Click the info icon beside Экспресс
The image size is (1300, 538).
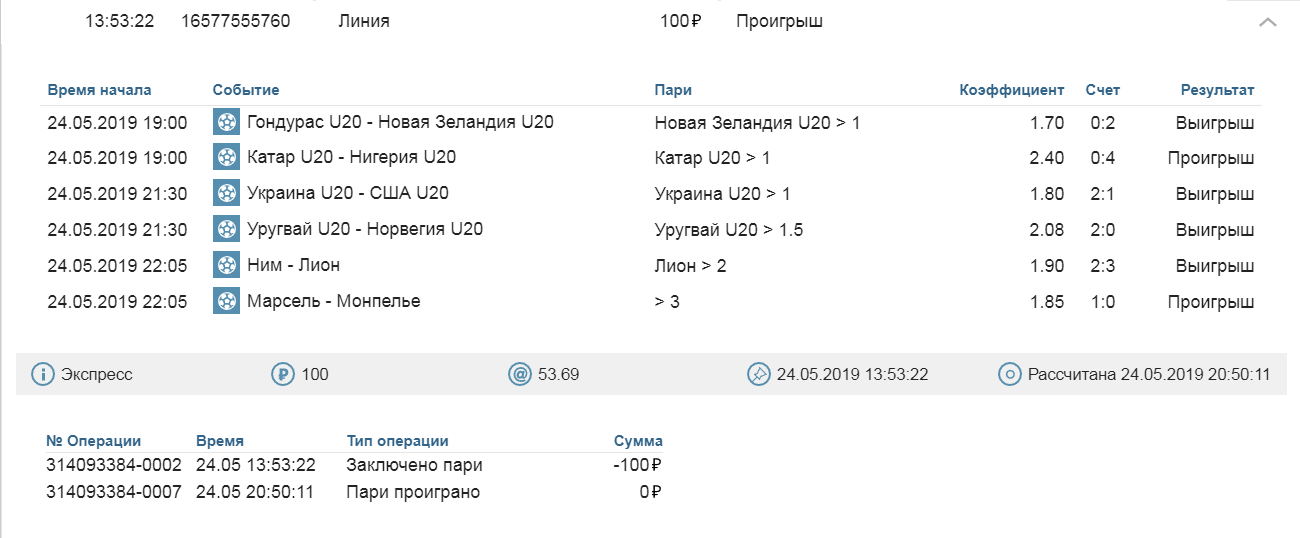[42, 375]
